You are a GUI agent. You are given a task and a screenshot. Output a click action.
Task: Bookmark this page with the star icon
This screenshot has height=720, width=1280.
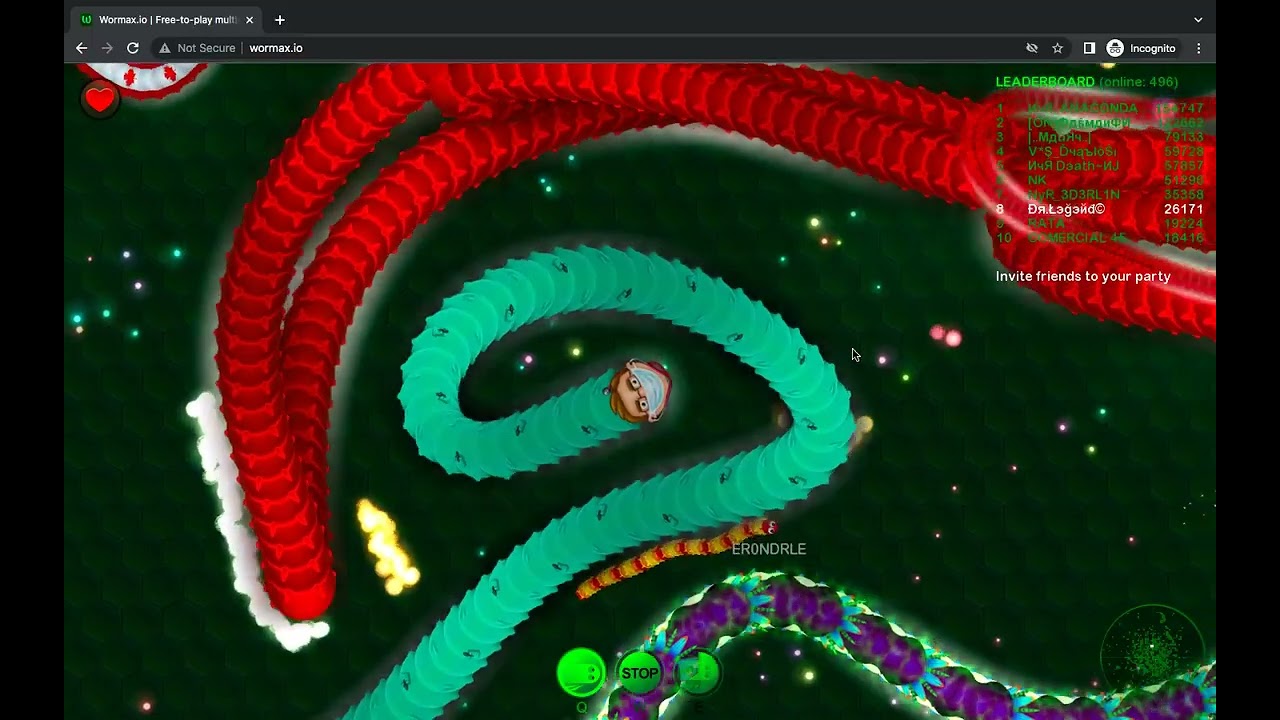point(1057,48)
